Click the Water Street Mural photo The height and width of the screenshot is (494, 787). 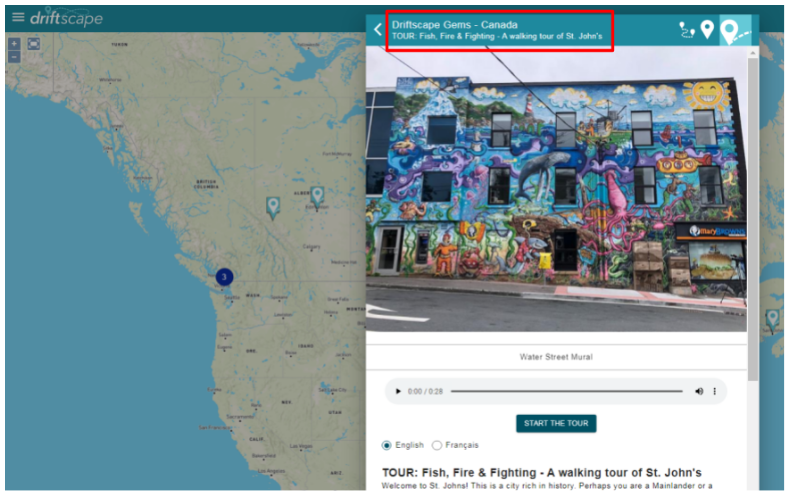(556, 189)
